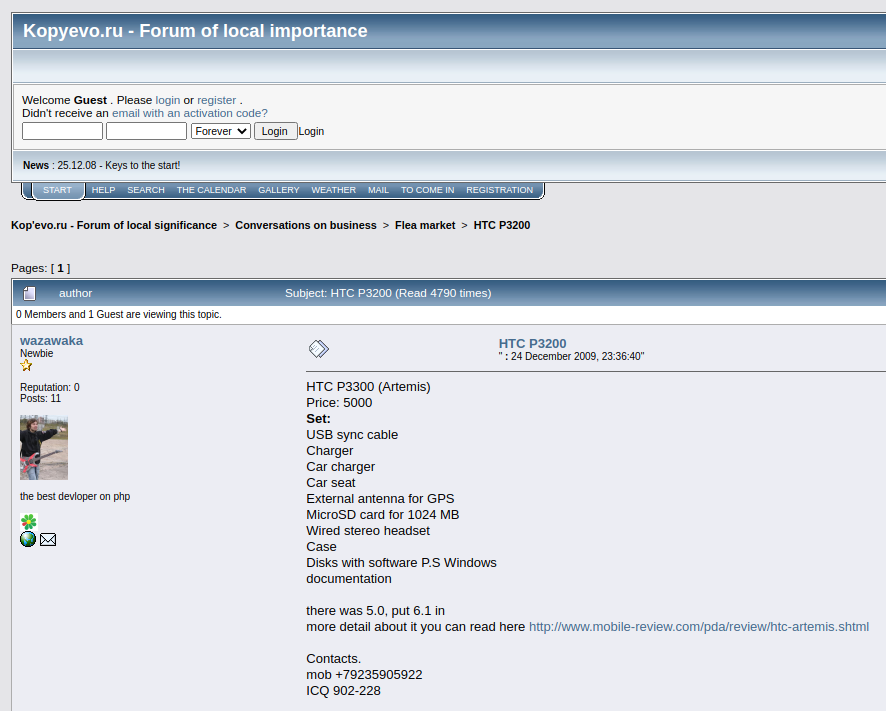886x711 pixels.
Task: Open wazawaka's avatar picture
Action: click(x=44, y=448)
